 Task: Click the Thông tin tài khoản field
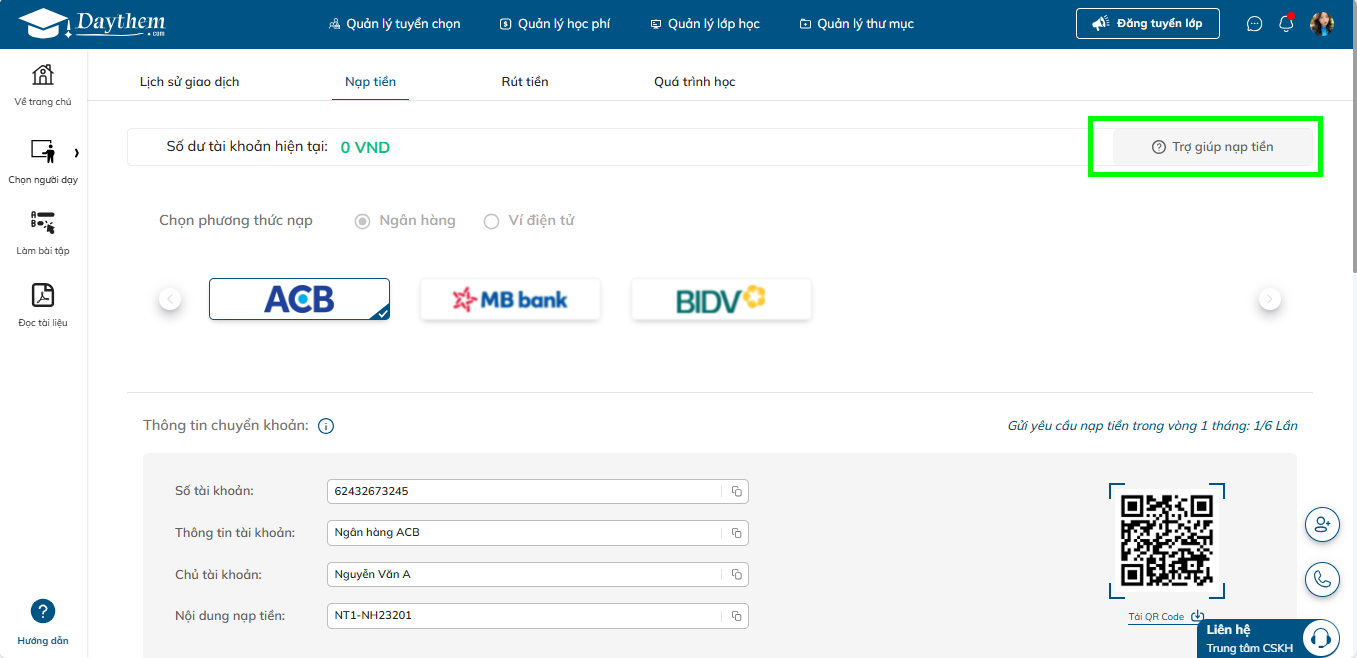tap(538, 533)
